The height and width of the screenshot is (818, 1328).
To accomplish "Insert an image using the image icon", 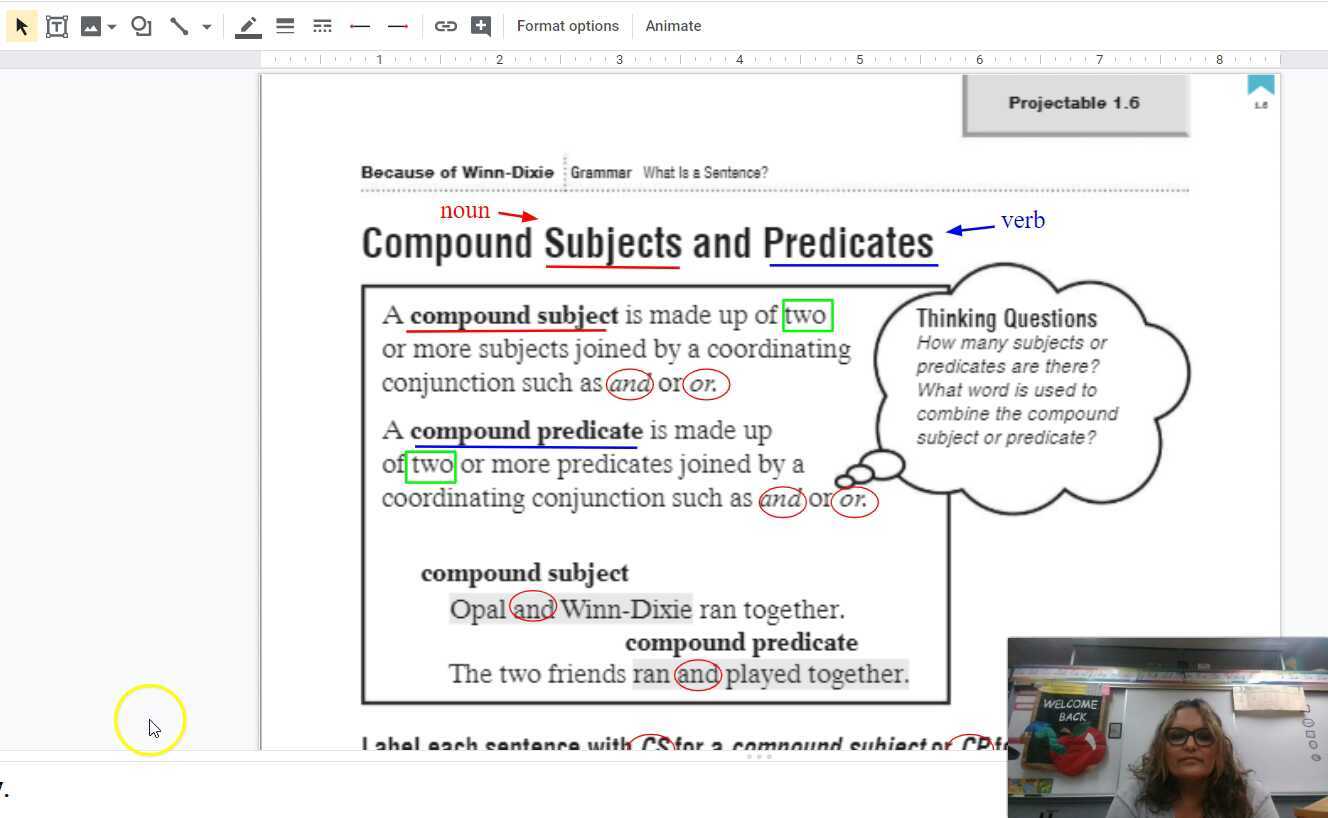I will 89,25.
